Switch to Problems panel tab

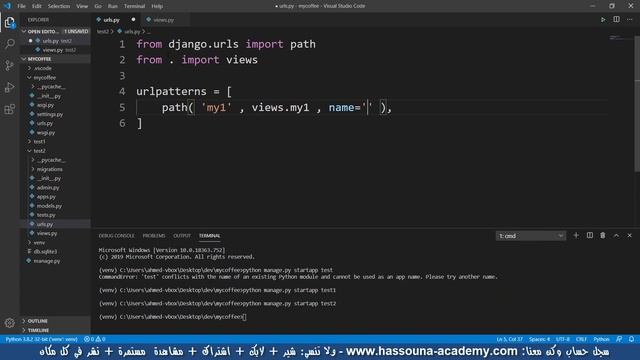(x=154, y=236)
